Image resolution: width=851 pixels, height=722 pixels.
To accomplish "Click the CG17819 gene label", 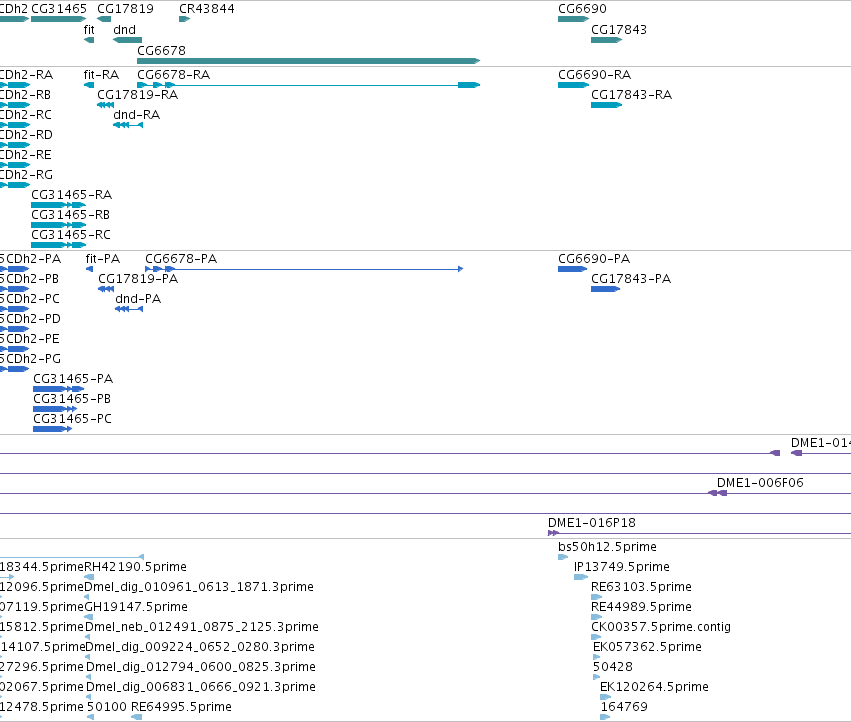I will pyautogui.click(x=125, y=9).
